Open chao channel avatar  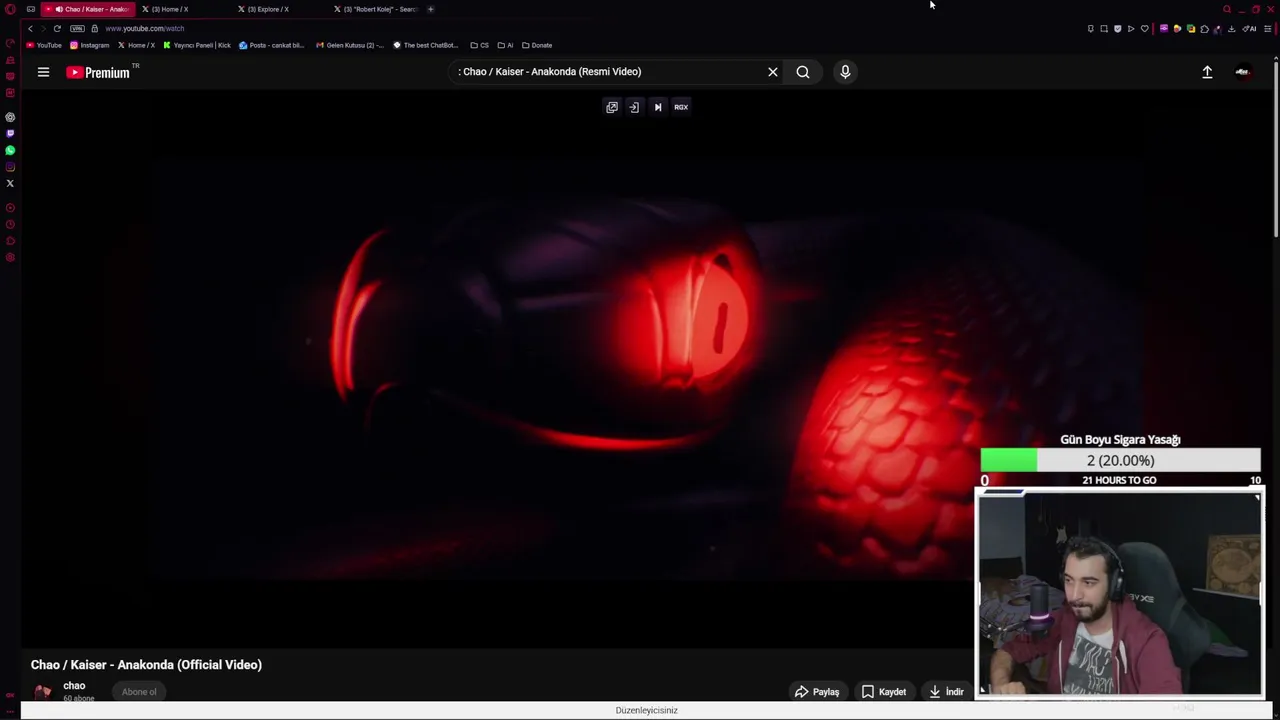click(43, 692)
